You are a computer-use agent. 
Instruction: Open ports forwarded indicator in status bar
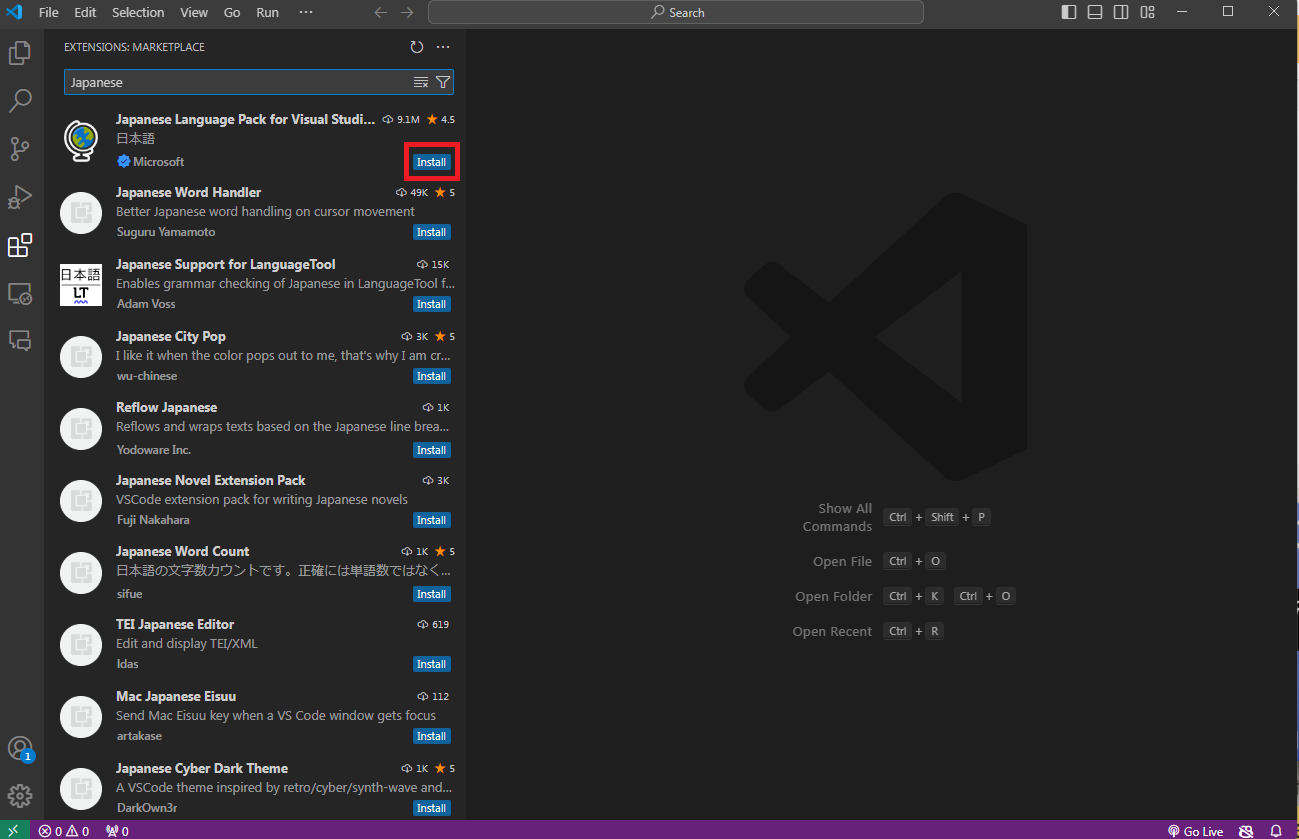[117, 831]
